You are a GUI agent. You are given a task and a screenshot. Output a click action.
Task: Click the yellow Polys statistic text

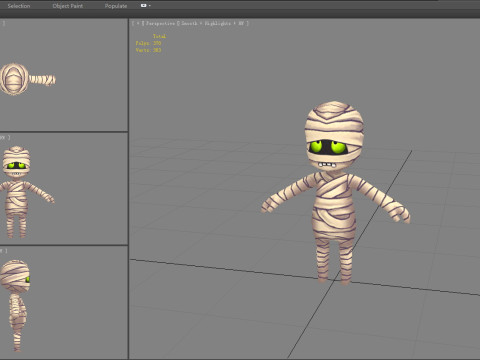coord(148,43)
